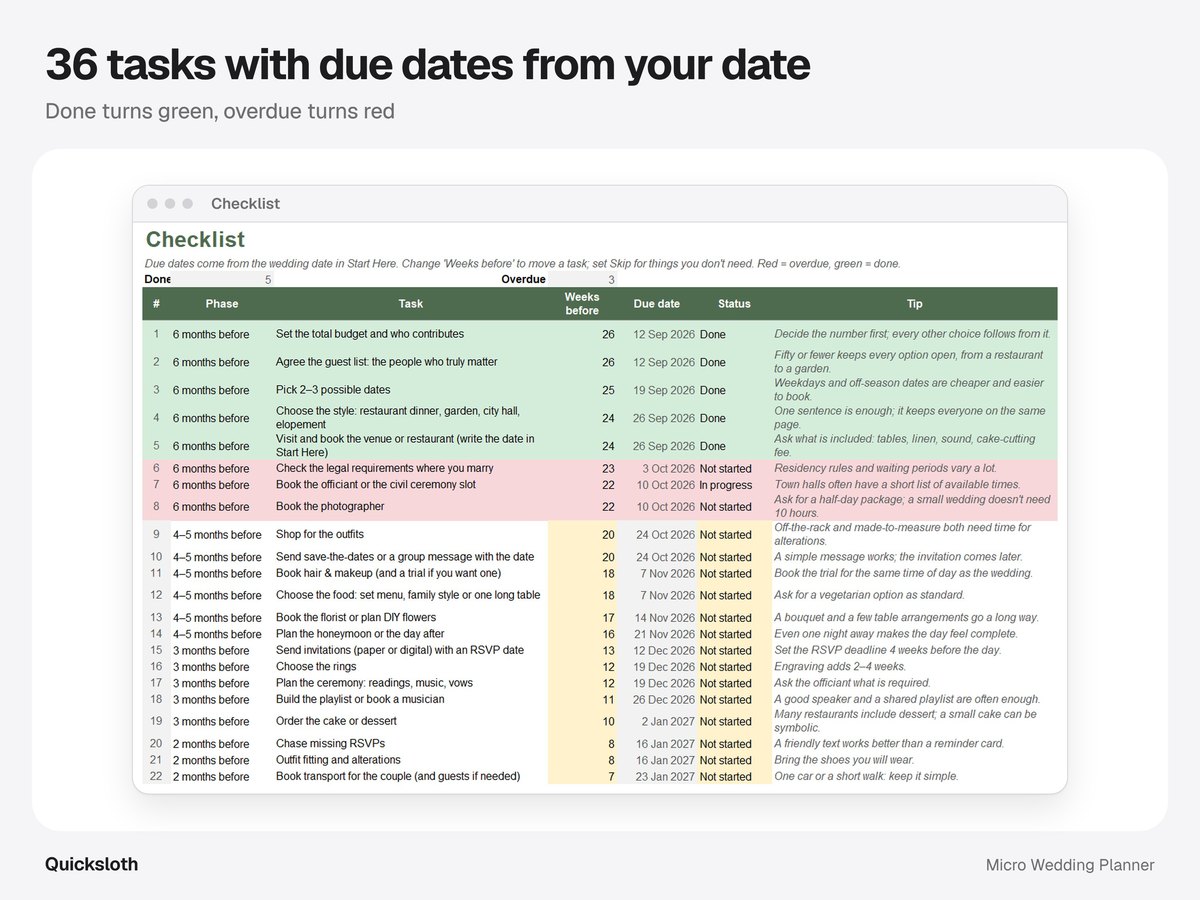Click the 'Micro Wedding Planner' footer label
The image size is (1200, 900).
[1070, 865]
